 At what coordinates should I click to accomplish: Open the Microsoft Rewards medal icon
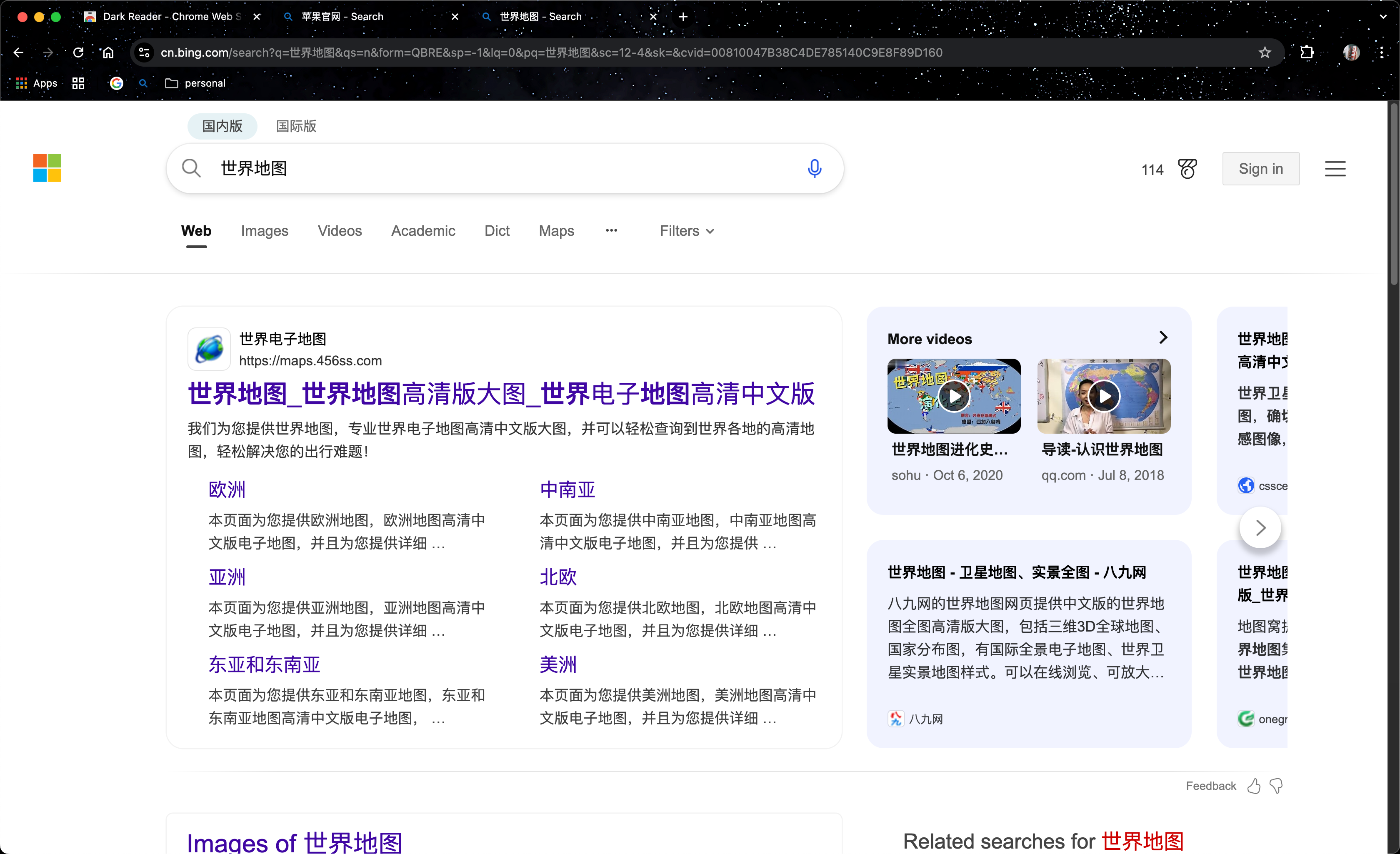(1187, 169)
